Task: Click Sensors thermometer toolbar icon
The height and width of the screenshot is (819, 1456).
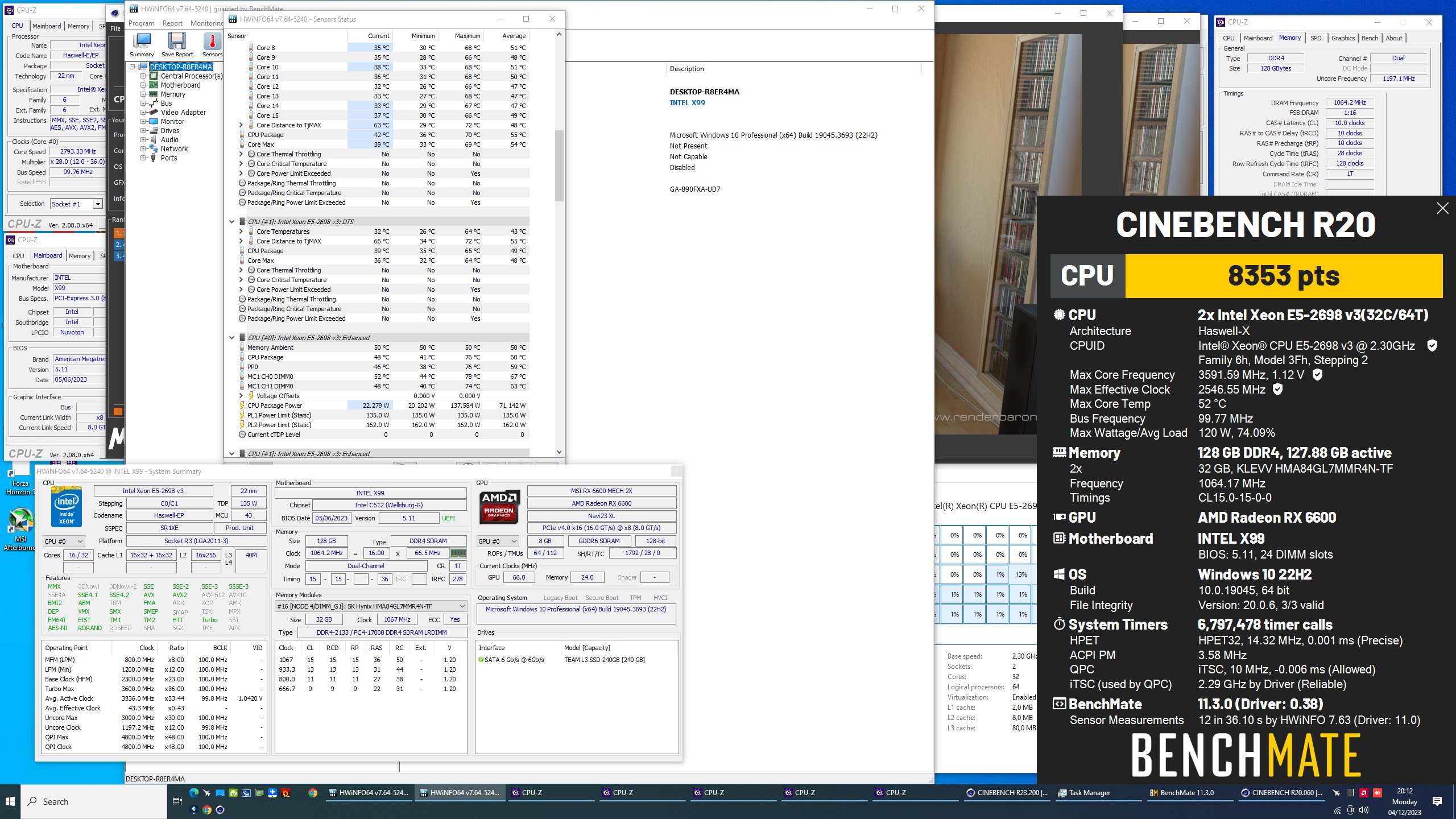Action: (x=212, y=44)
